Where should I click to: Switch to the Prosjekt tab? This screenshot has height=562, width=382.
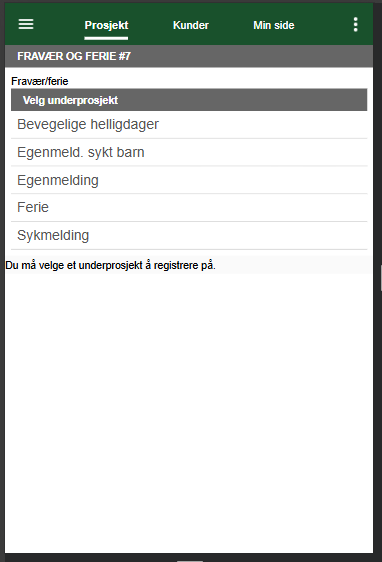(x=106, y=25)
